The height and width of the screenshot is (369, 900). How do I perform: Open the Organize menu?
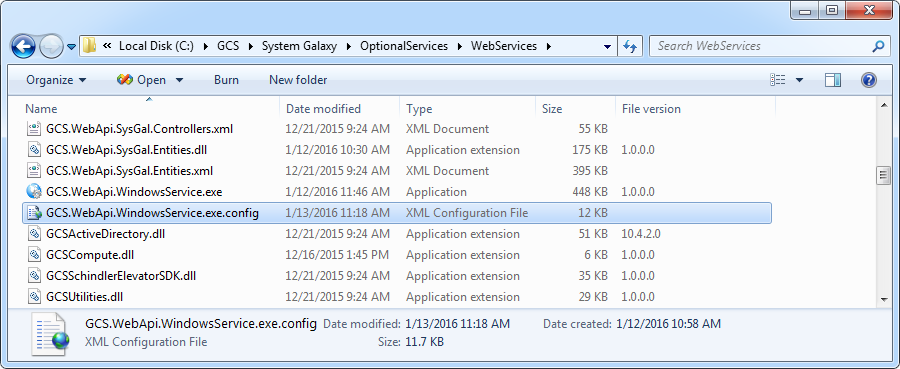pos(56,80)
